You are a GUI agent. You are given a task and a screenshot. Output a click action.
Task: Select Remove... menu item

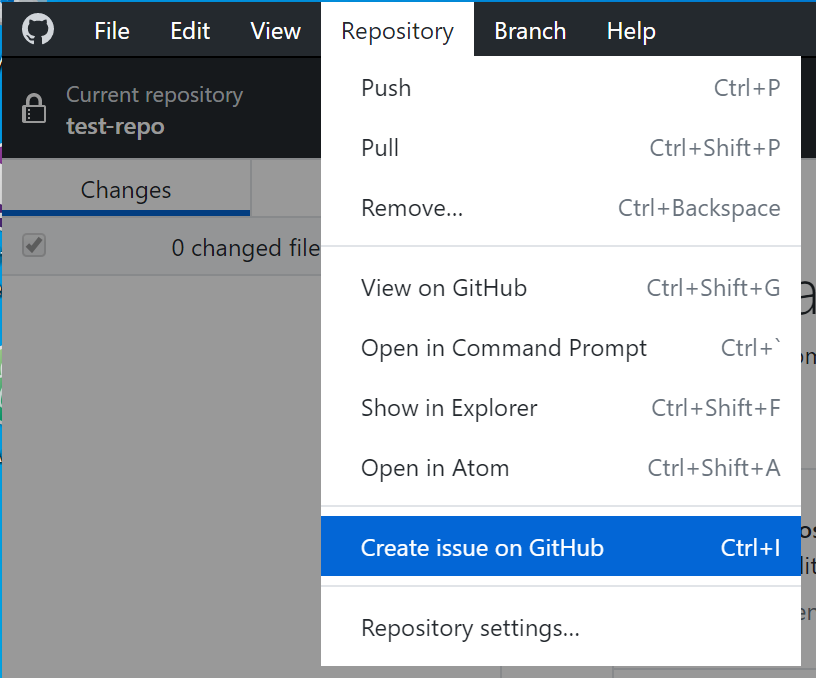coord(560,208)
